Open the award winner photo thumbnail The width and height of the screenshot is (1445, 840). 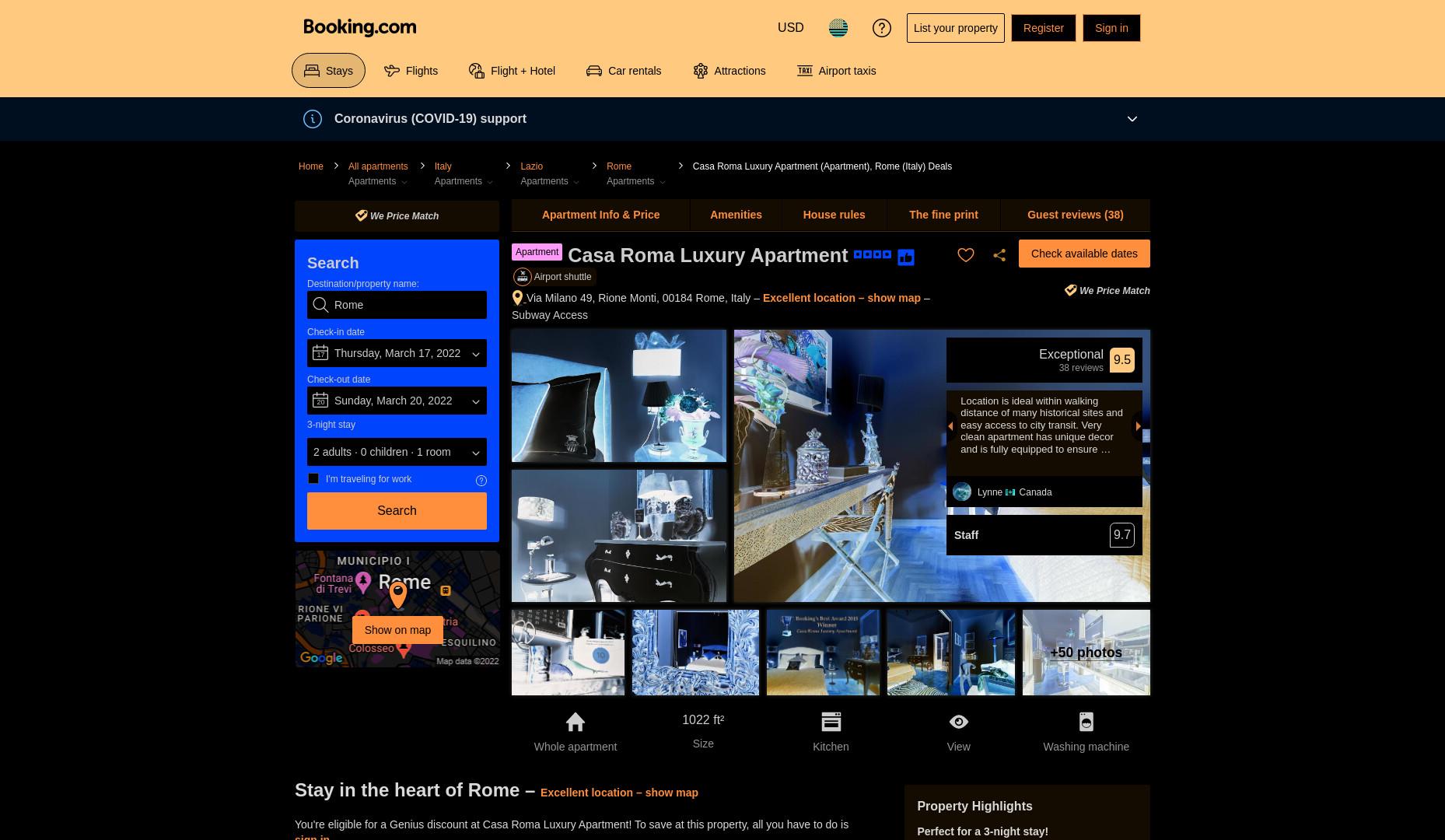[x=823, y=653]
